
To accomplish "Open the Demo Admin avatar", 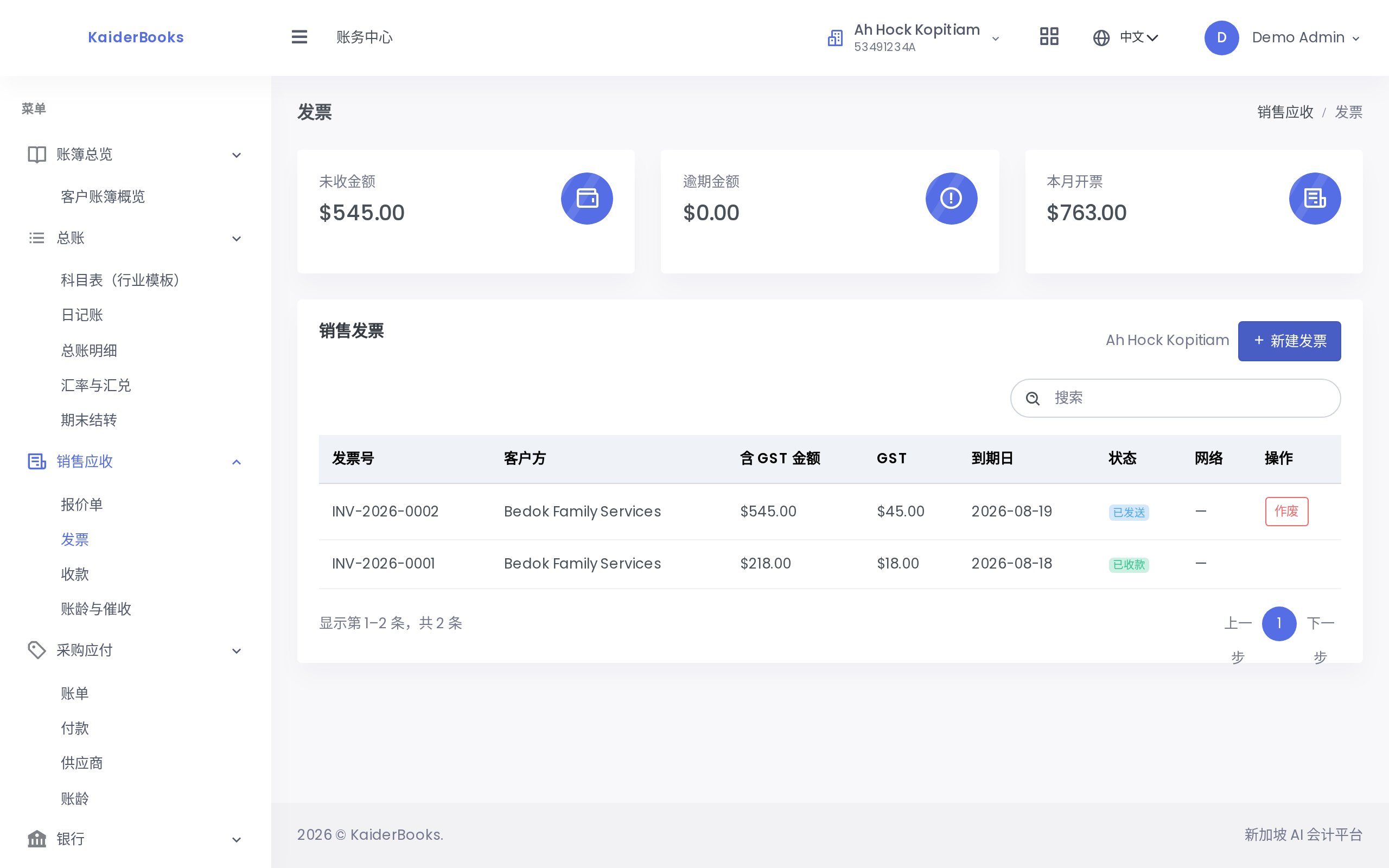I will [x=1221, y=38].
